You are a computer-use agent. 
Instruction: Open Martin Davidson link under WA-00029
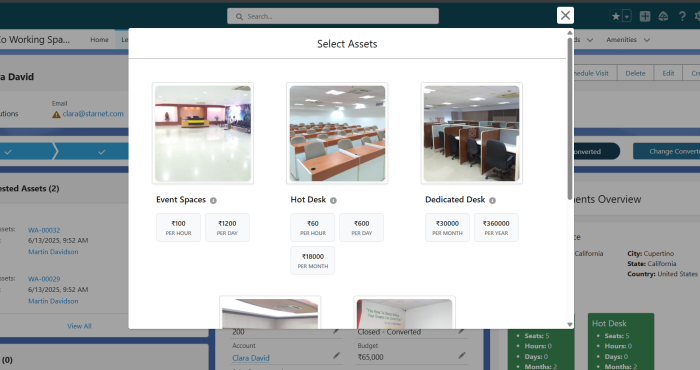tap(53, 301)
